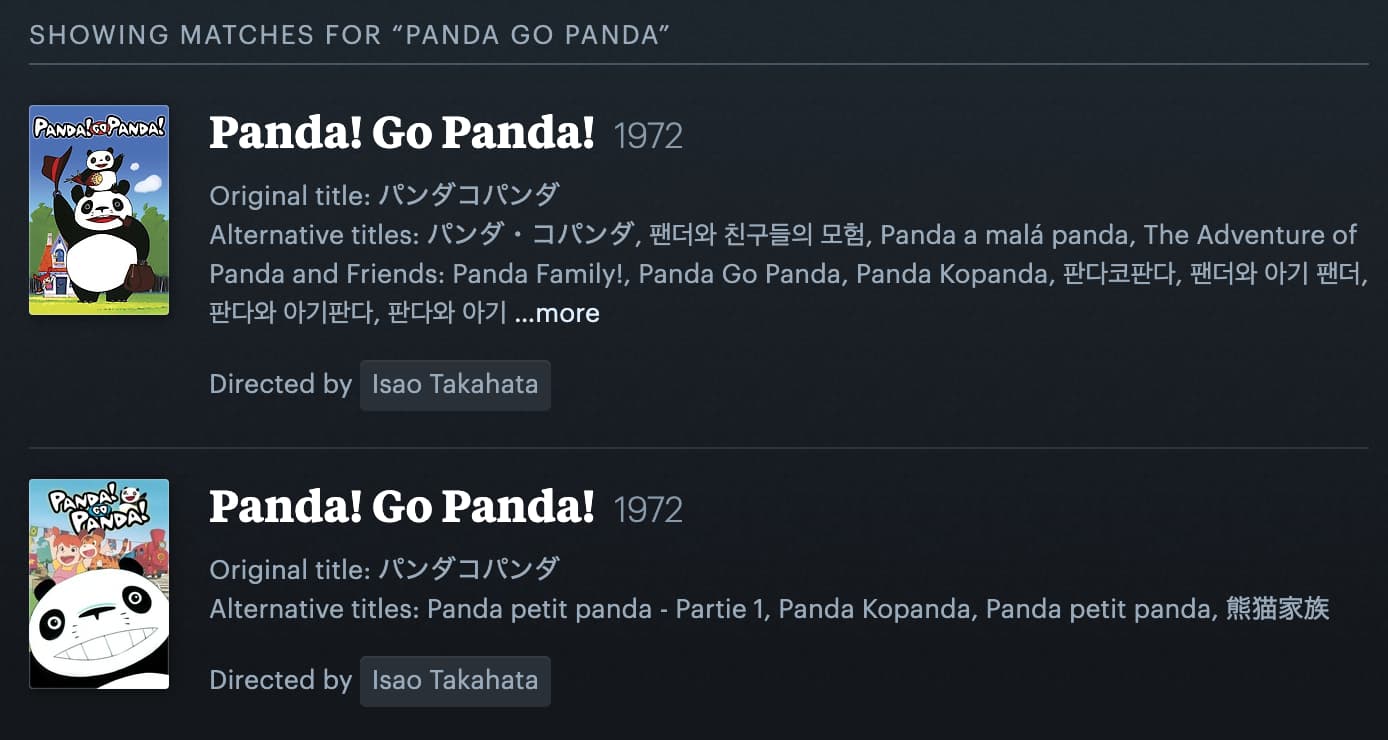Select the 1972 year link in the second result
The width and height of the screenshot is (1388, 740).
[x=648, y=510]
